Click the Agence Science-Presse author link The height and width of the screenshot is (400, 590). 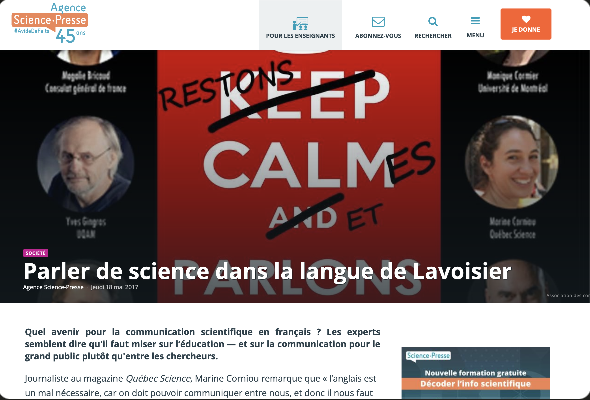[53, 287]
